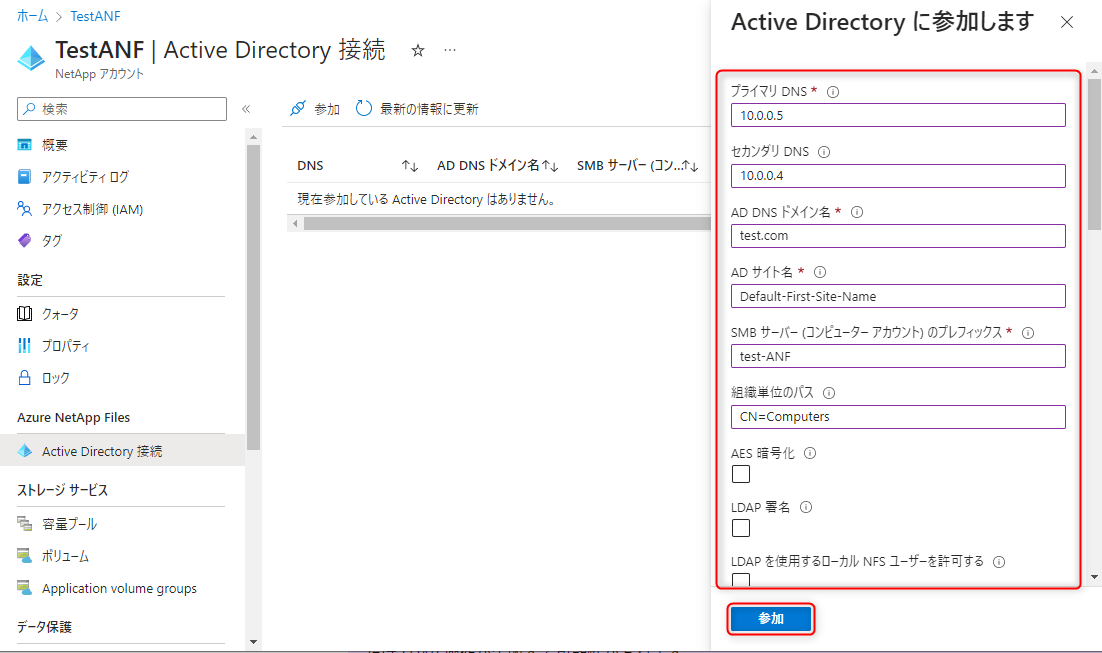The width and height of the screenshot is (1102, 653).
Task: Show info for AD サイト名
Action: pos(819,272)
